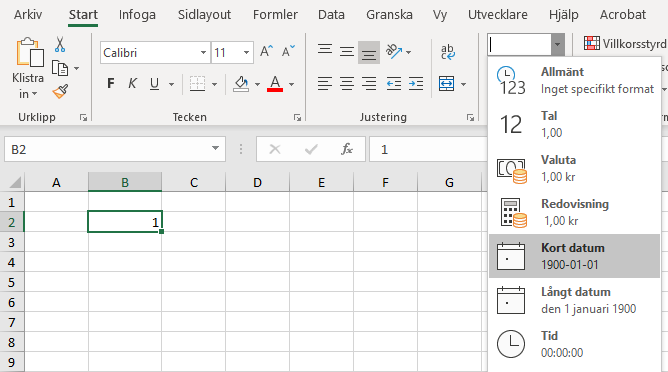Open the Klistra in paste button
This screenshot has height=372, width=668.
(x=28, y=68)
